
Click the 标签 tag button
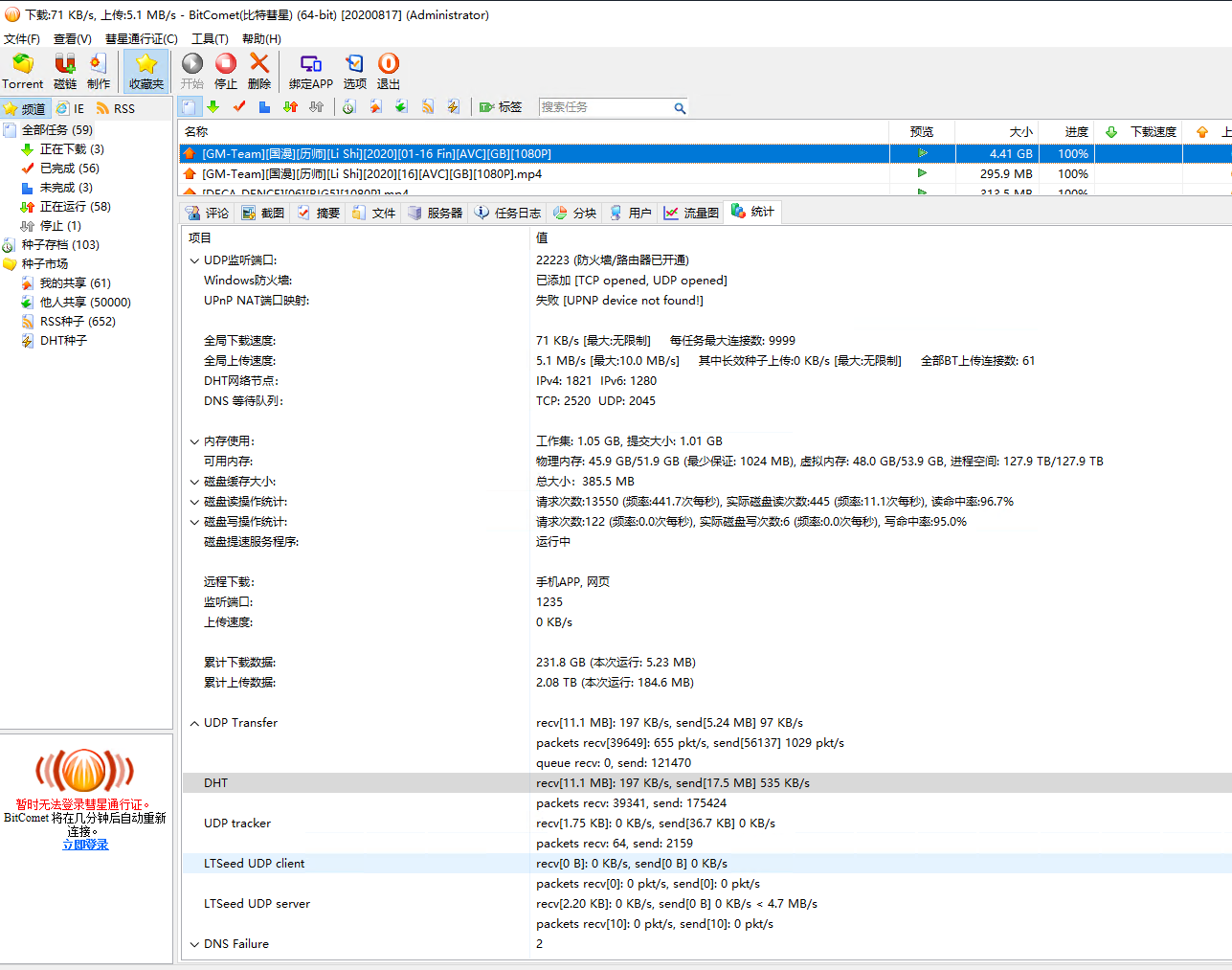pyautogui.click(x=501, y=107)
